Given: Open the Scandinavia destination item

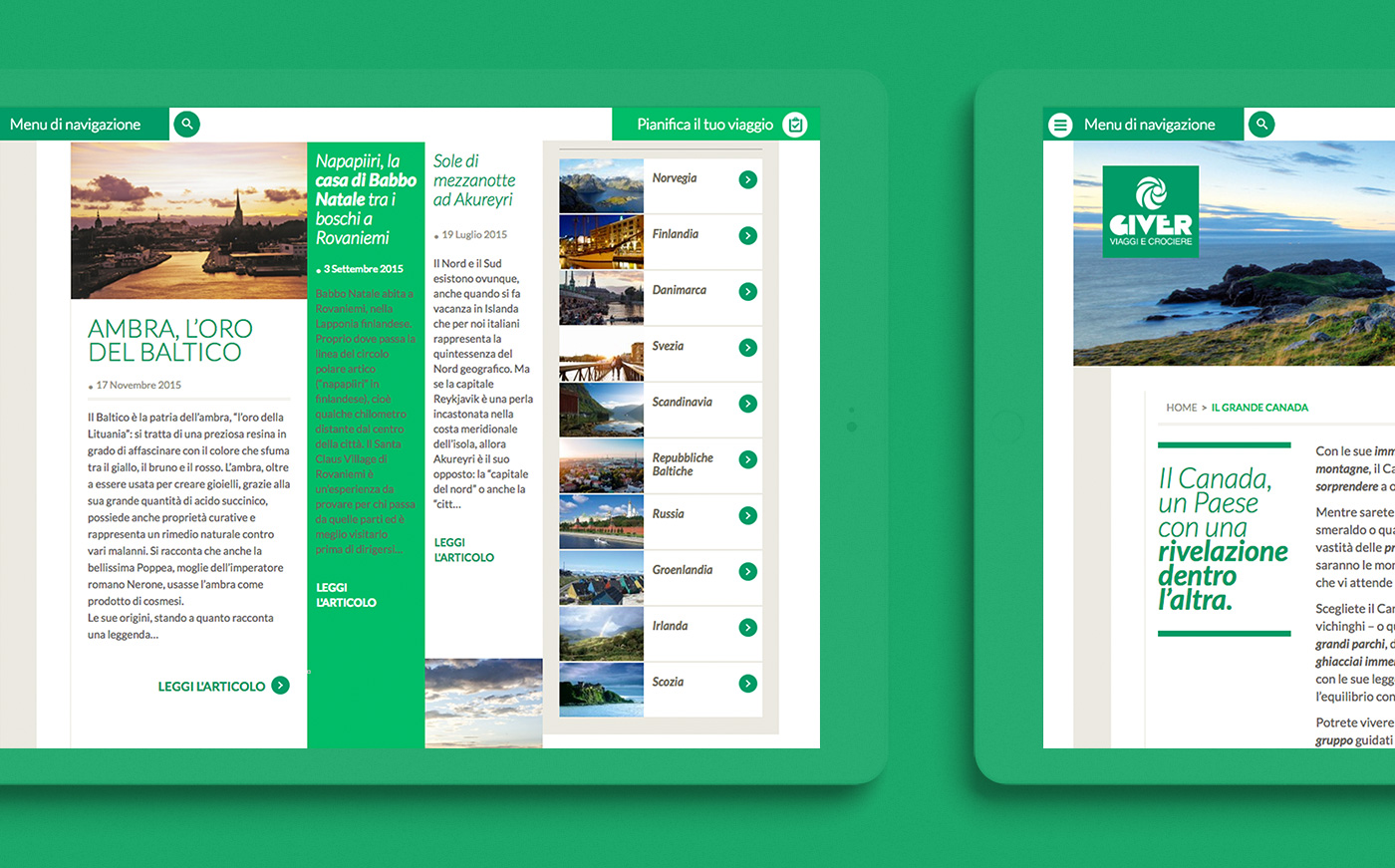Looking at the screenshot, I should click(x=682, y=403).
